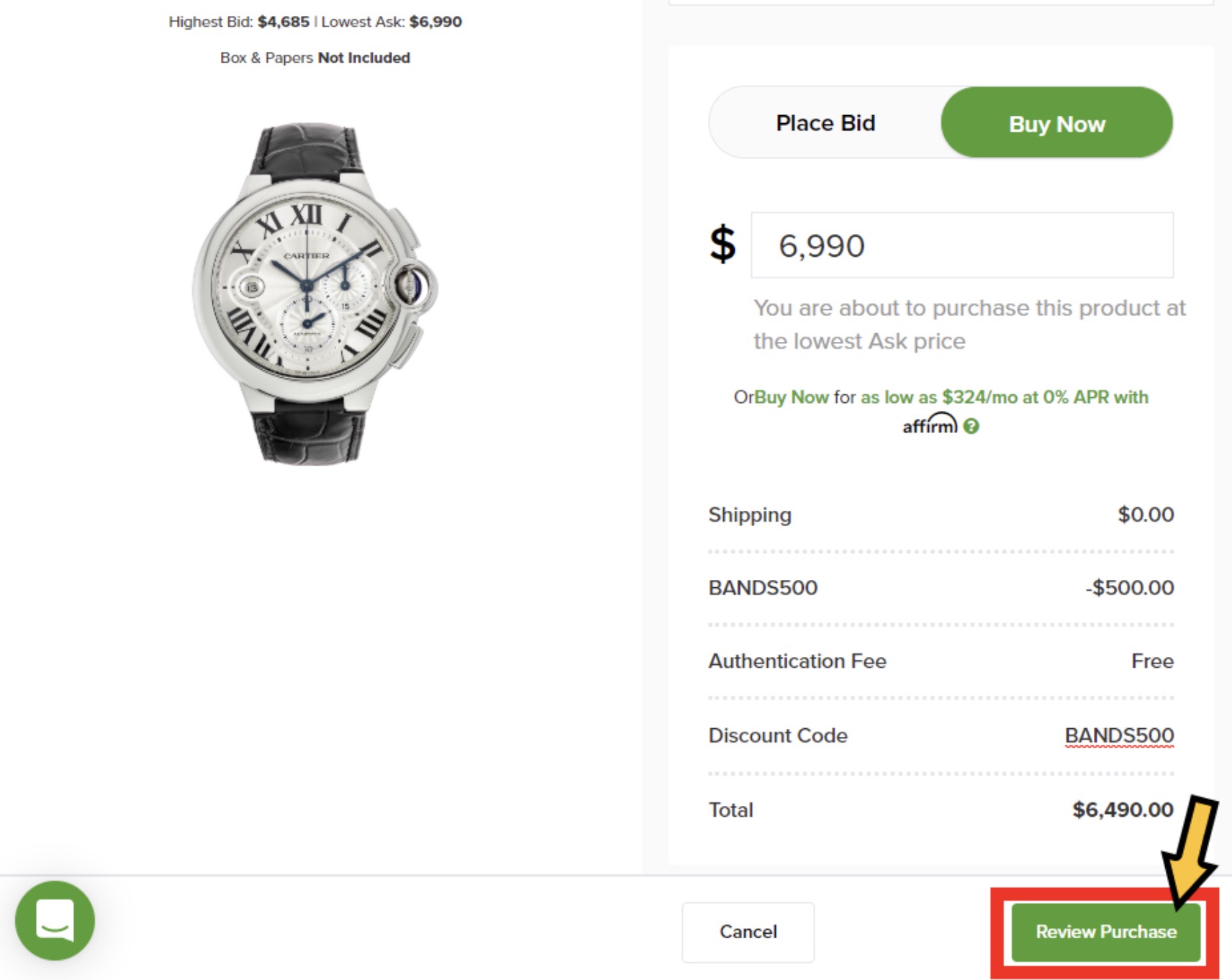Click the Cartier watch product image
Viewport: 1232px width, 980px height.
point(313,294)
